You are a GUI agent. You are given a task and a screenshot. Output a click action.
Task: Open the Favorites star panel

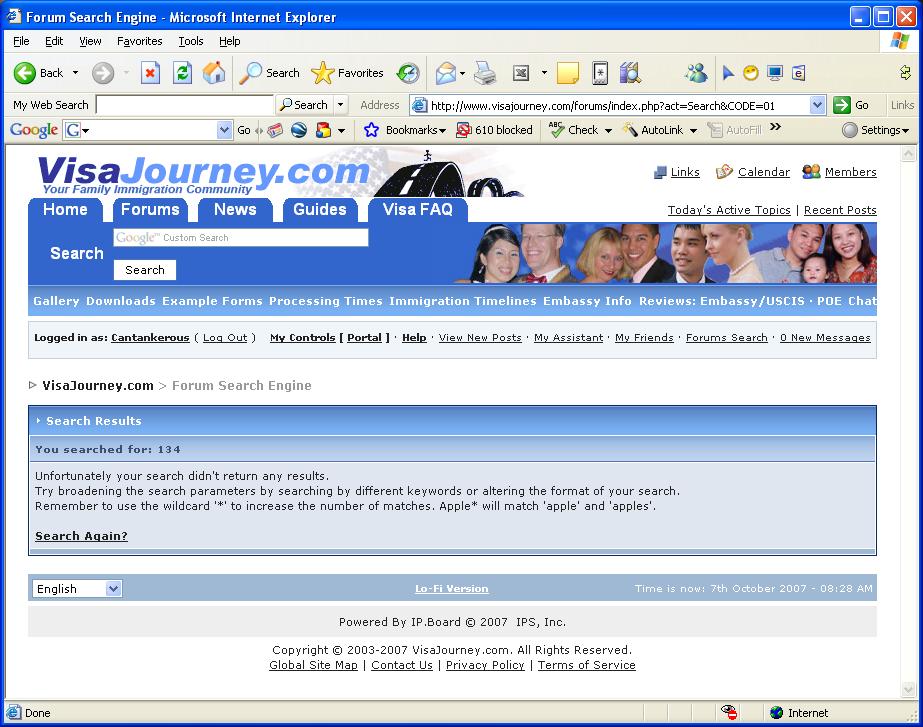click(x=347, y=73)
